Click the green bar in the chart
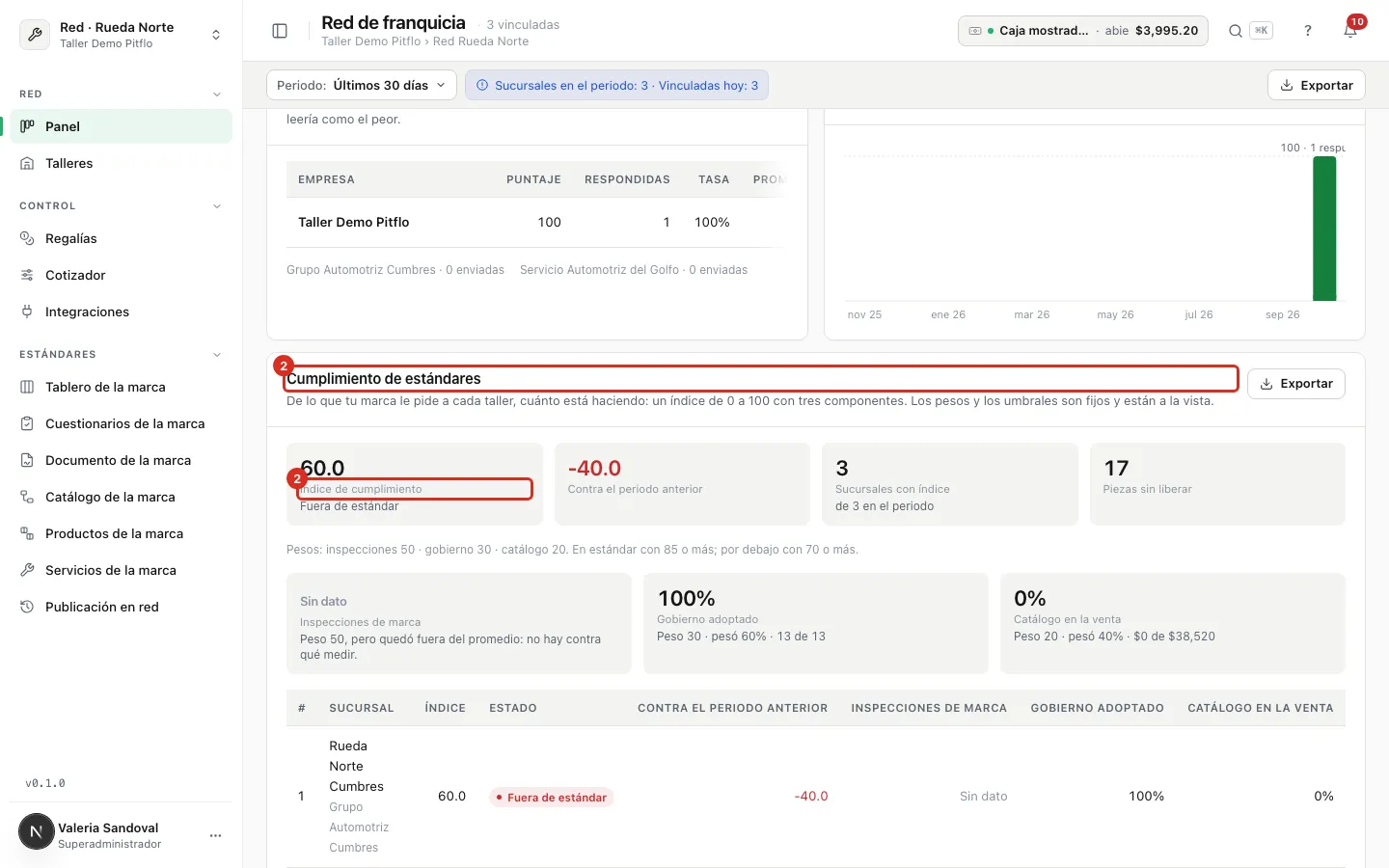 1324,229
